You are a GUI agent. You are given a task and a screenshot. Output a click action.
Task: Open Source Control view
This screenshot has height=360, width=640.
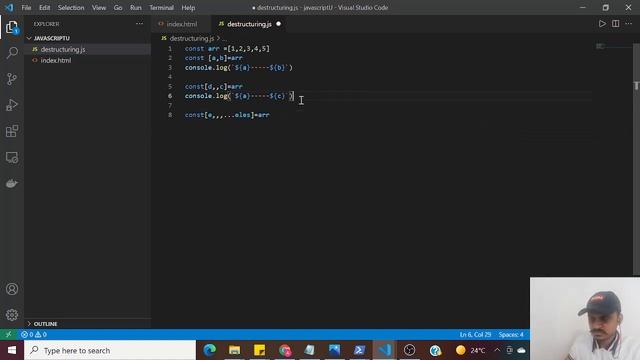click(12, 79)
